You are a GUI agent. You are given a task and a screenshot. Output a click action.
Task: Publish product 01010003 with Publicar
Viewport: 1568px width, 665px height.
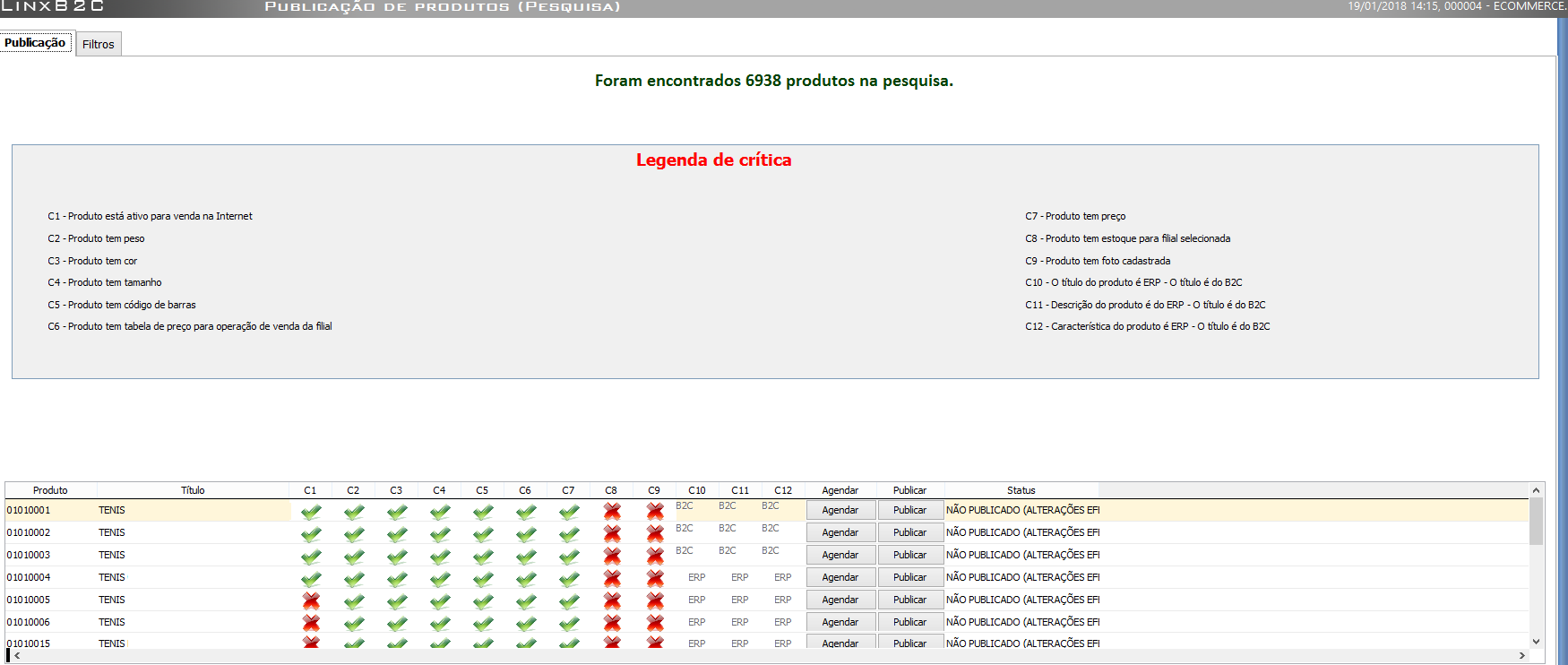pos(910,555)
